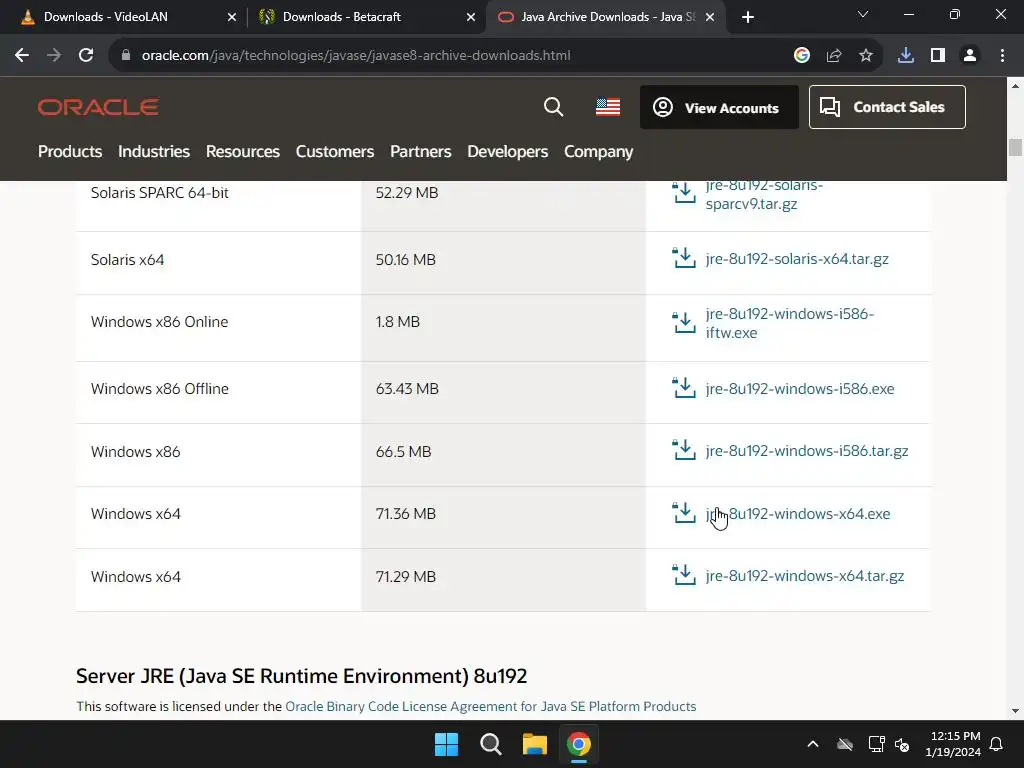
Task: Click the address bar URL
Action: coord(356,56)
